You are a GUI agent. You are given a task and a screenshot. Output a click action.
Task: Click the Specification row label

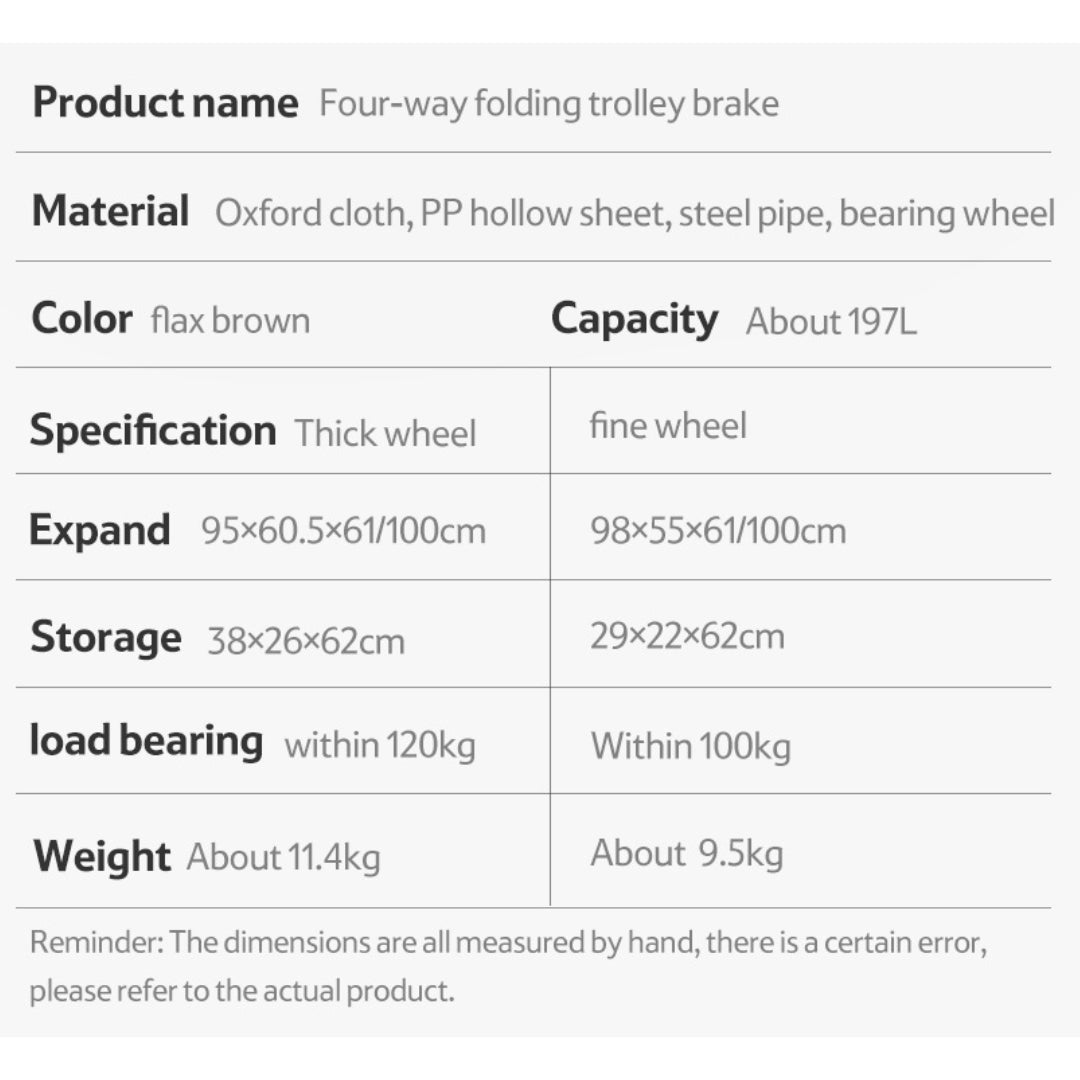pyautogui.click(x=152, y=430)
